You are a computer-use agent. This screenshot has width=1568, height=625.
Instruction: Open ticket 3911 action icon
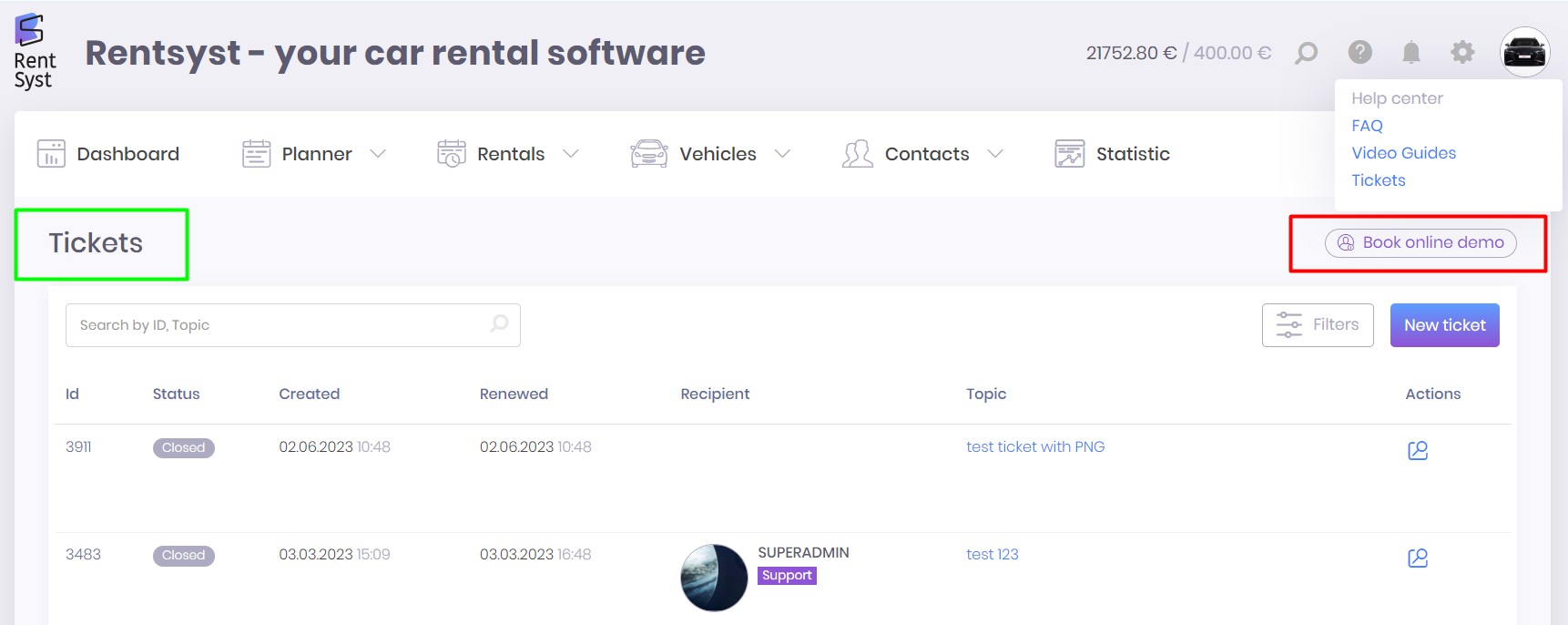(1417, 450)
